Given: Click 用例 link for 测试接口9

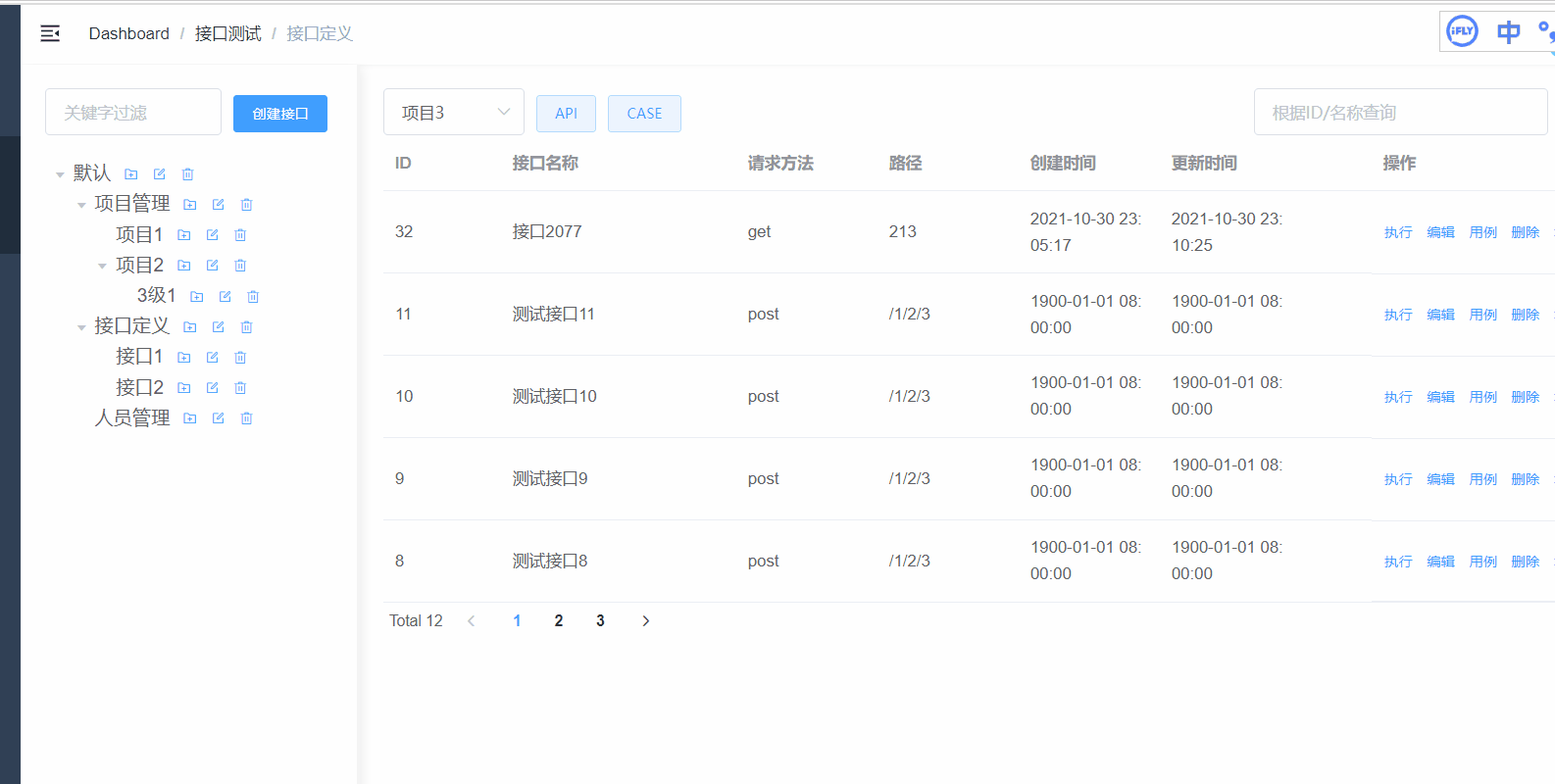Looking at the screenshot, I should [x=1482, y=479].
